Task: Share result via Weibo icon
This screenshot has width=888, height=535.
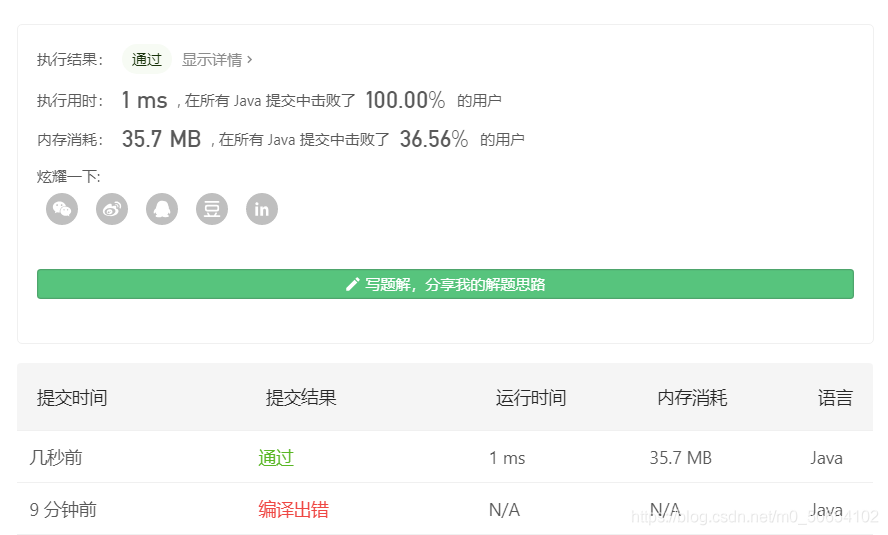Action: (112, 209)
